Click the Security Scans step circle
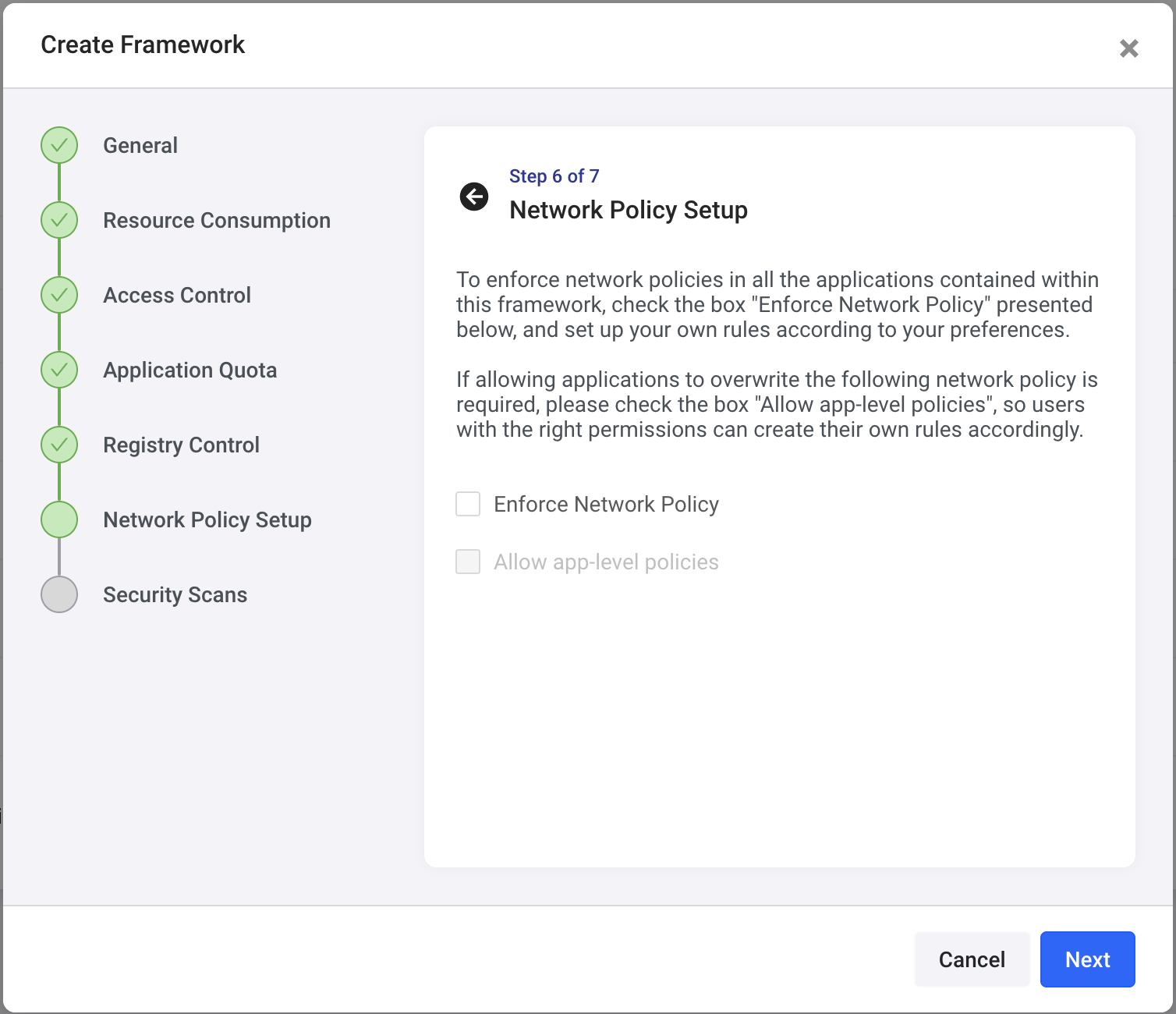 click(59, 594)
